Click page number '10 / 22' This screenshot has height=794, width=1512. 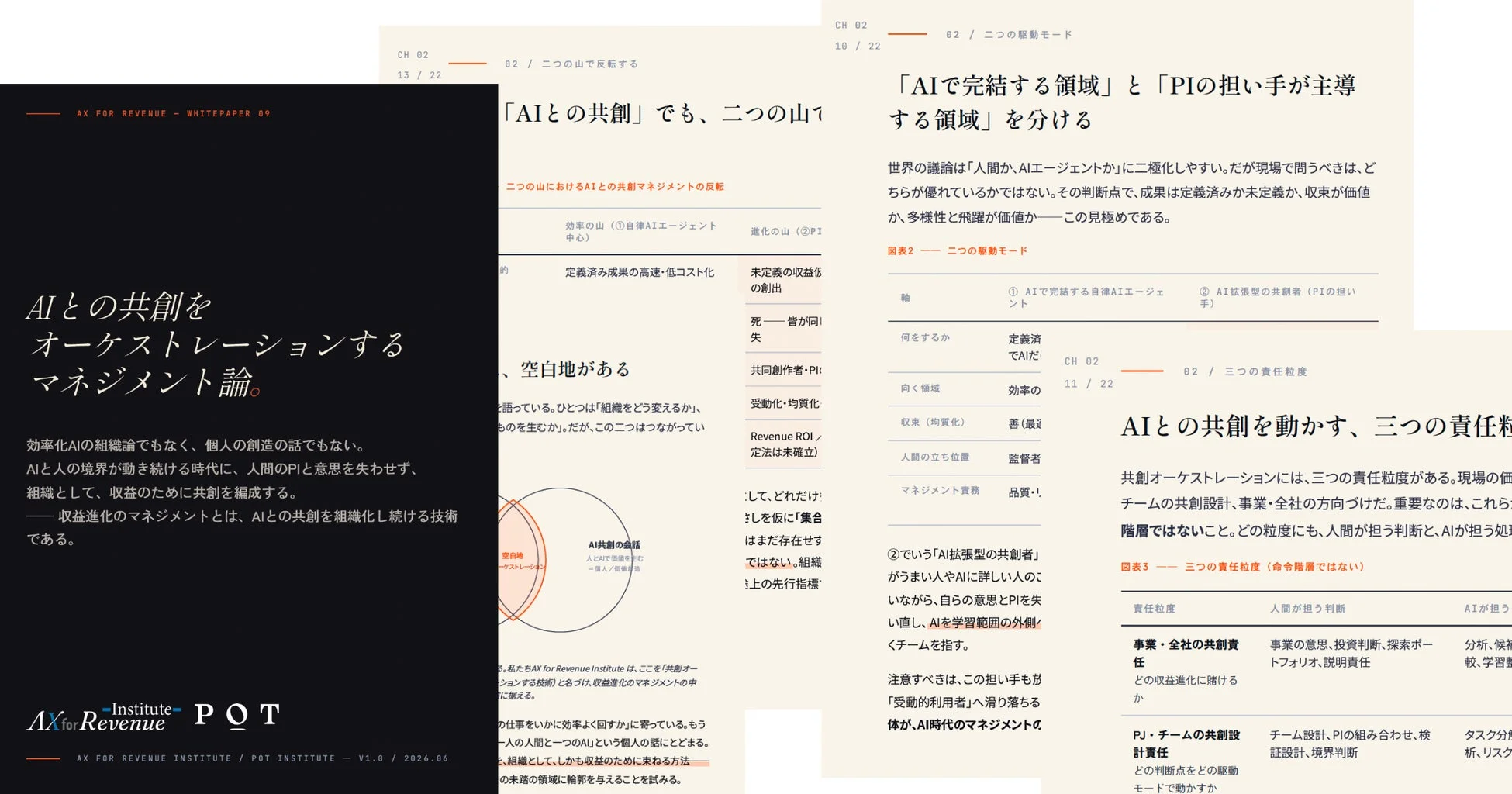(858, 46)
